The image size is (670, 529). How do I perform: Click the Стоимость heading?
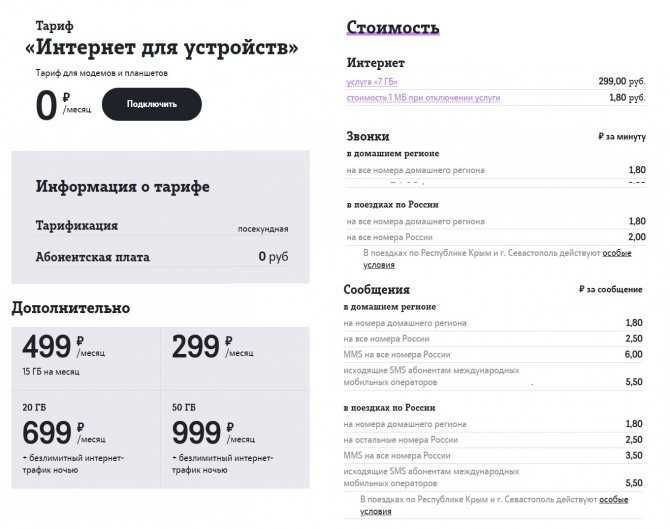pyautogui.click(x=393, y=27)
